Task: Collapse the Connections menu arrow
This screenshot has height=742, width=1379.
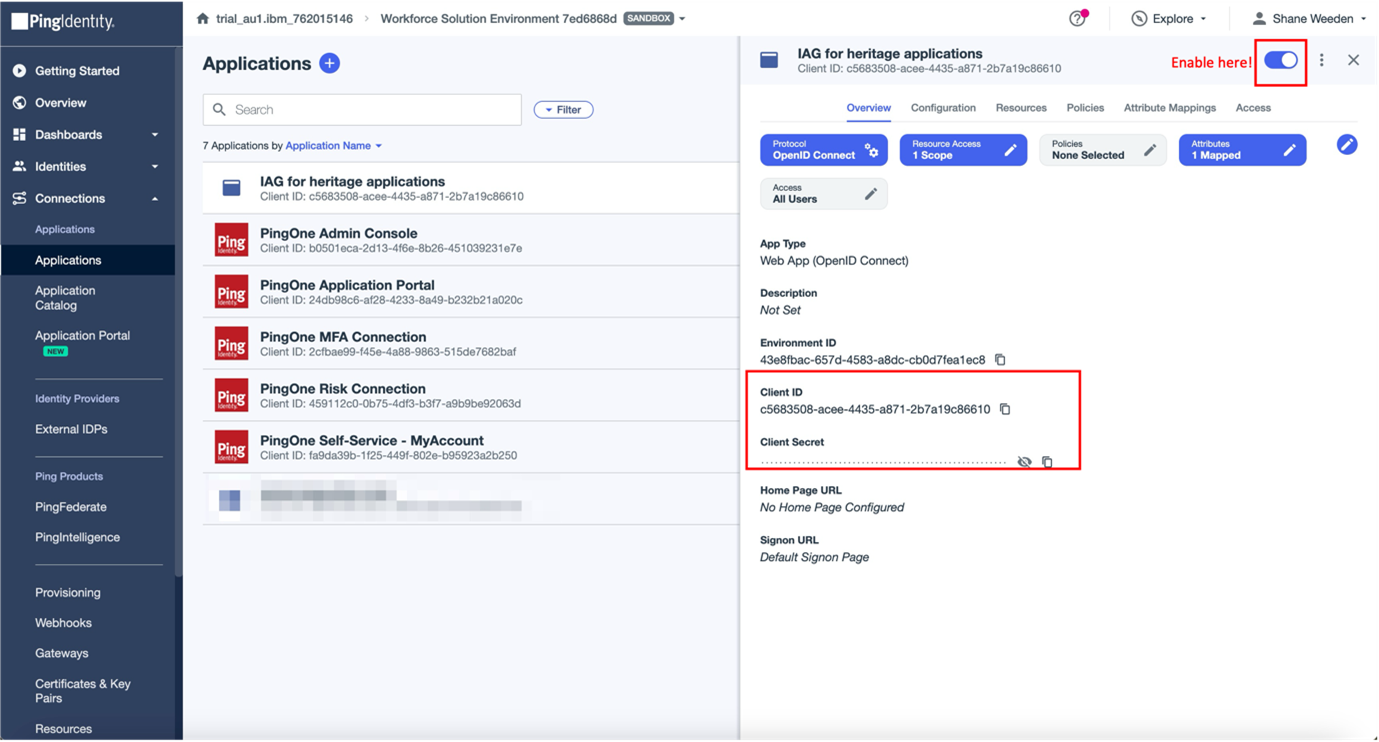Action: pos(155,199)
